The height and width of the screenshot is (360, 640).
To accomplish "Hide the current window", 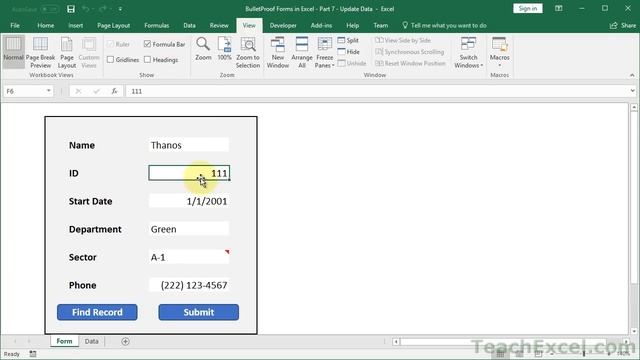I will (349, 52).
